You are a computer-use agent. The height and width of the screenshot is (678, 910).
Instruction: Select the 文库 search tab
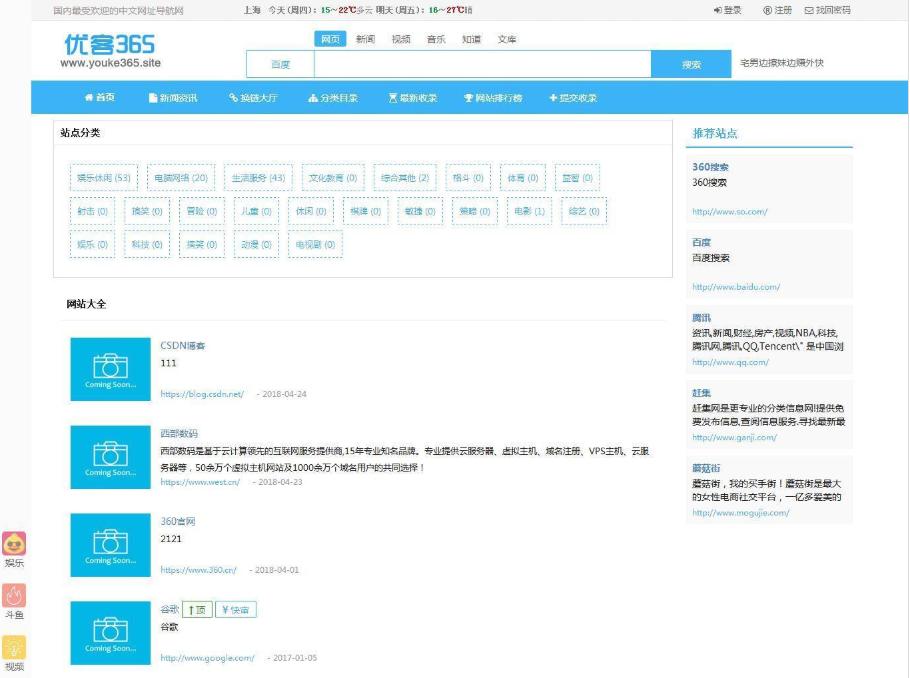[x=507, y=39]
